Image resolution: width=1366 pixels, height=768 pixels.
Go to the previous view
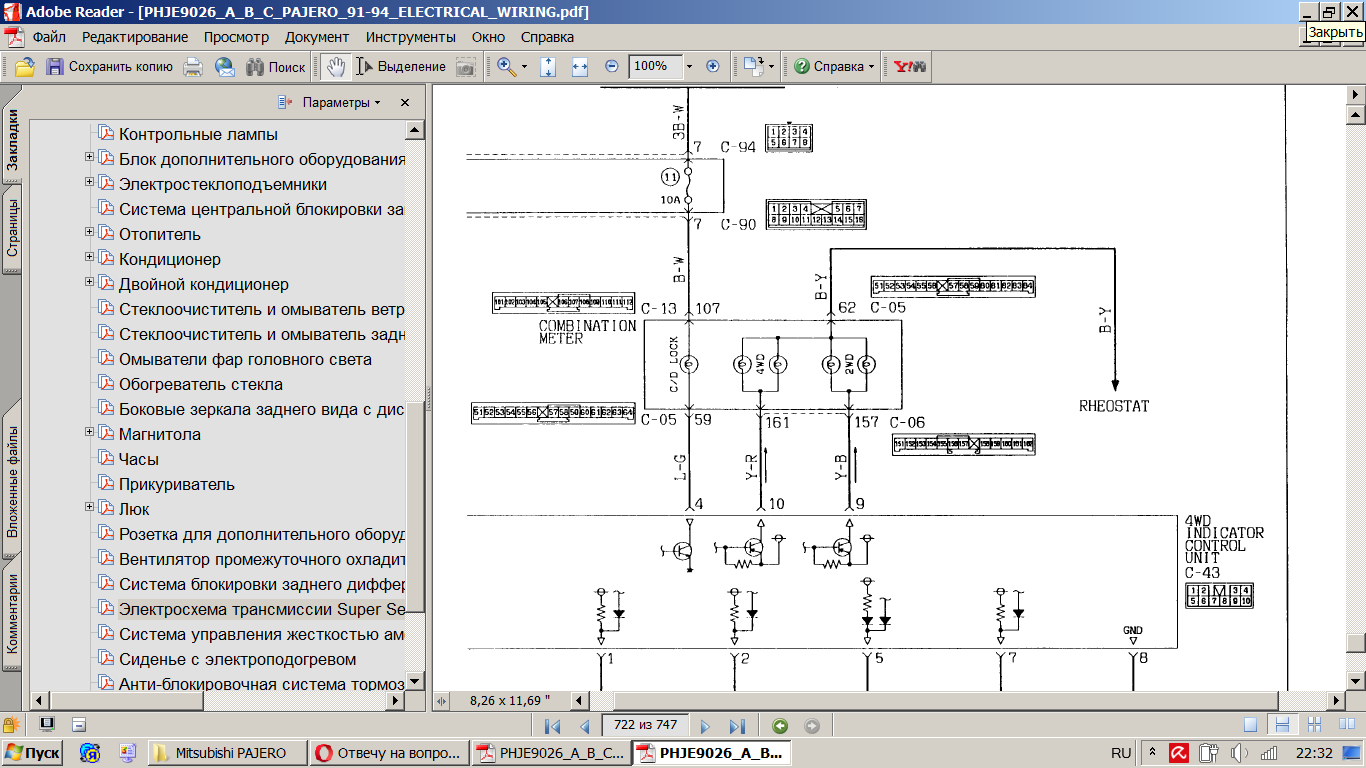tap(780, 726)
